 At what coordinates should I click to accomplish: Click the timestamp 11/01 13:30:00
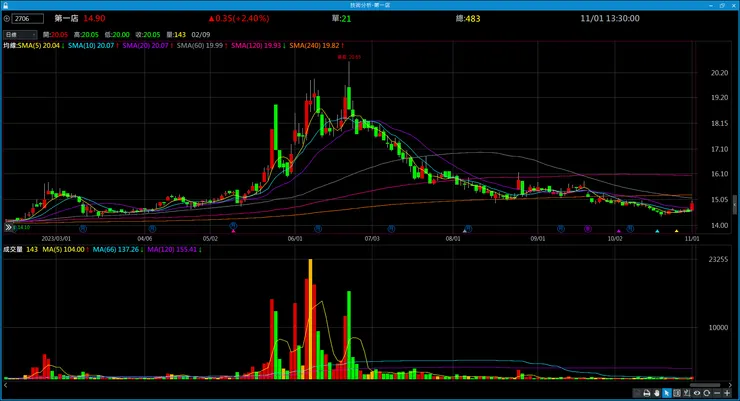coord(610,18)
